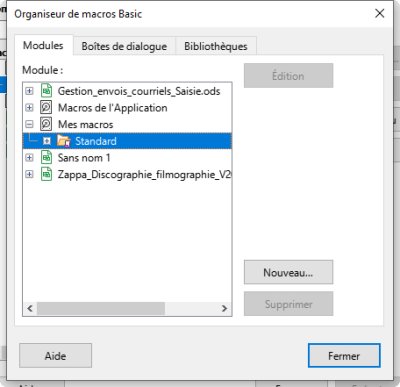Expand the Standard library node
This screenshot has width=400, height=387.
[x=47, y=141]
